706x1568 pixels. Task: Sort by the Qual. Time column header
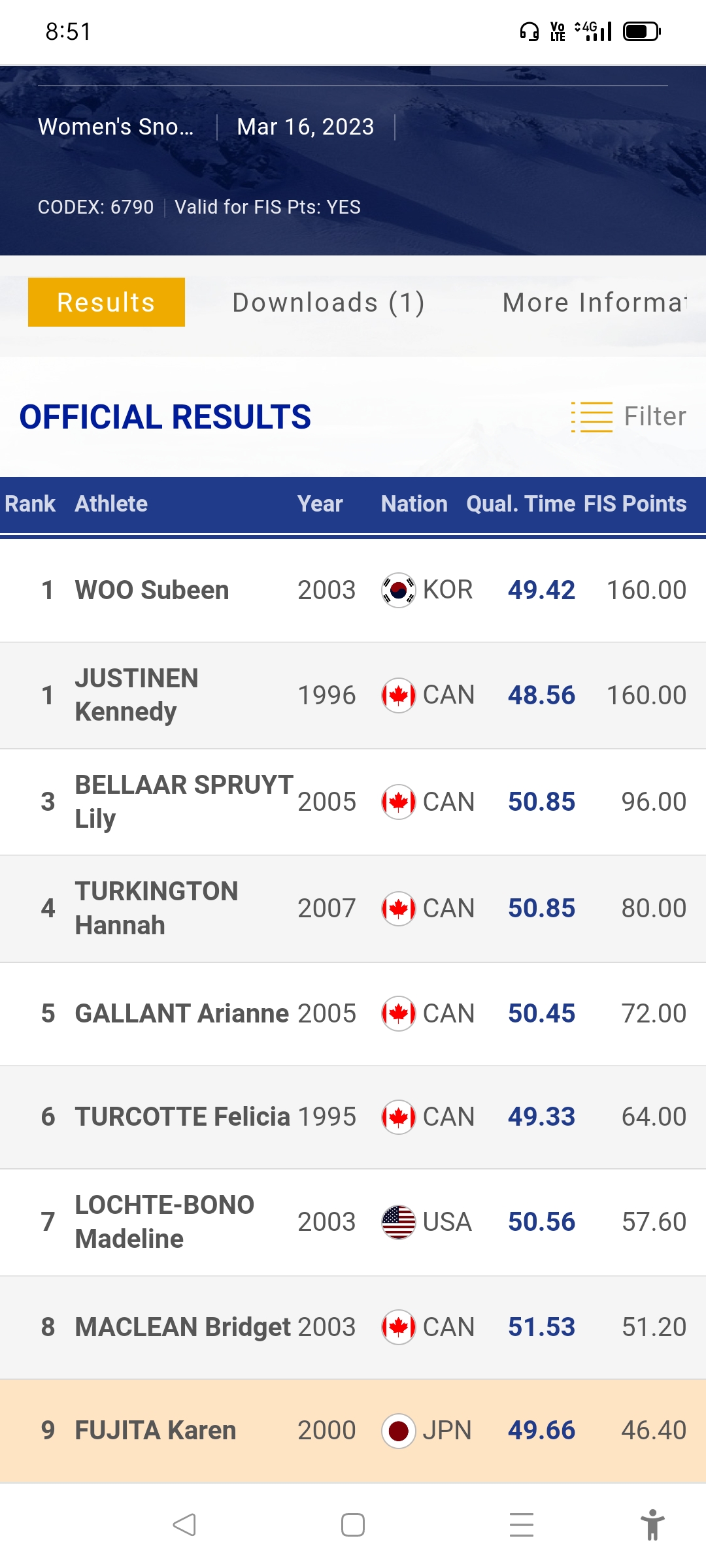tap(520, 504)
